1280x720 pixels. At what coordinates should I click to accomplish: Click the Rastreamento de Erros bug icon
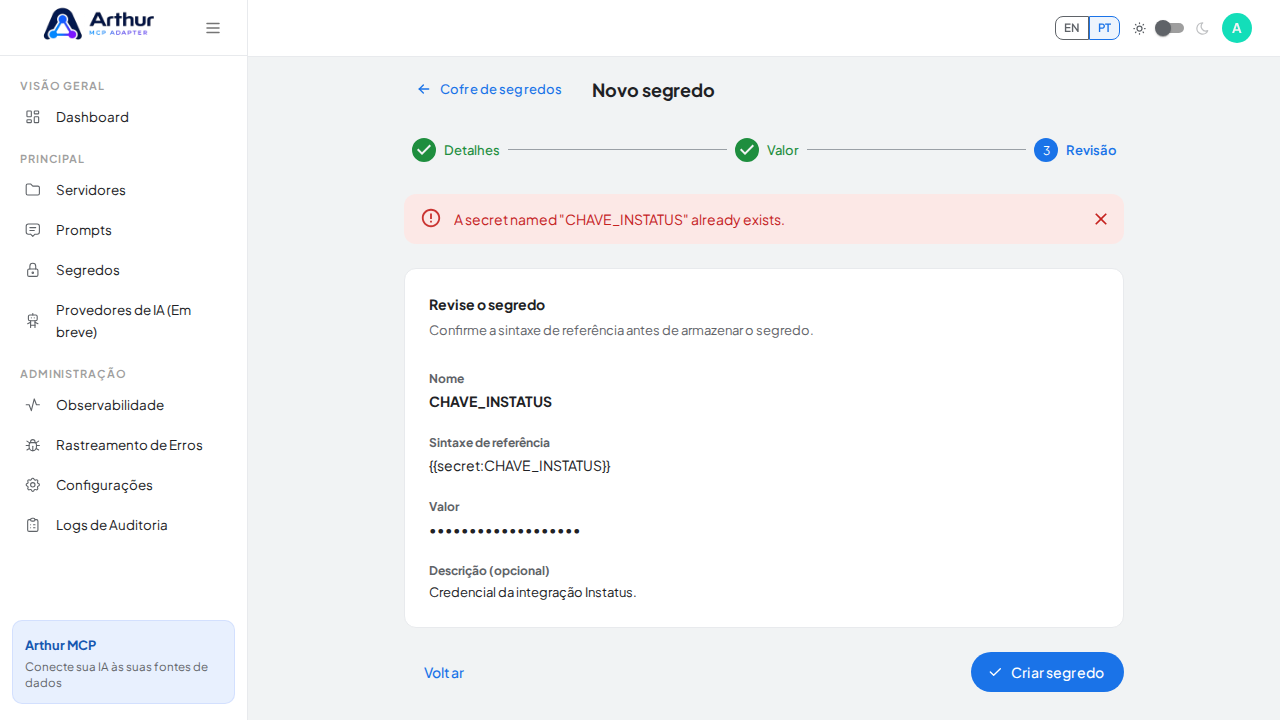point(33,445)
